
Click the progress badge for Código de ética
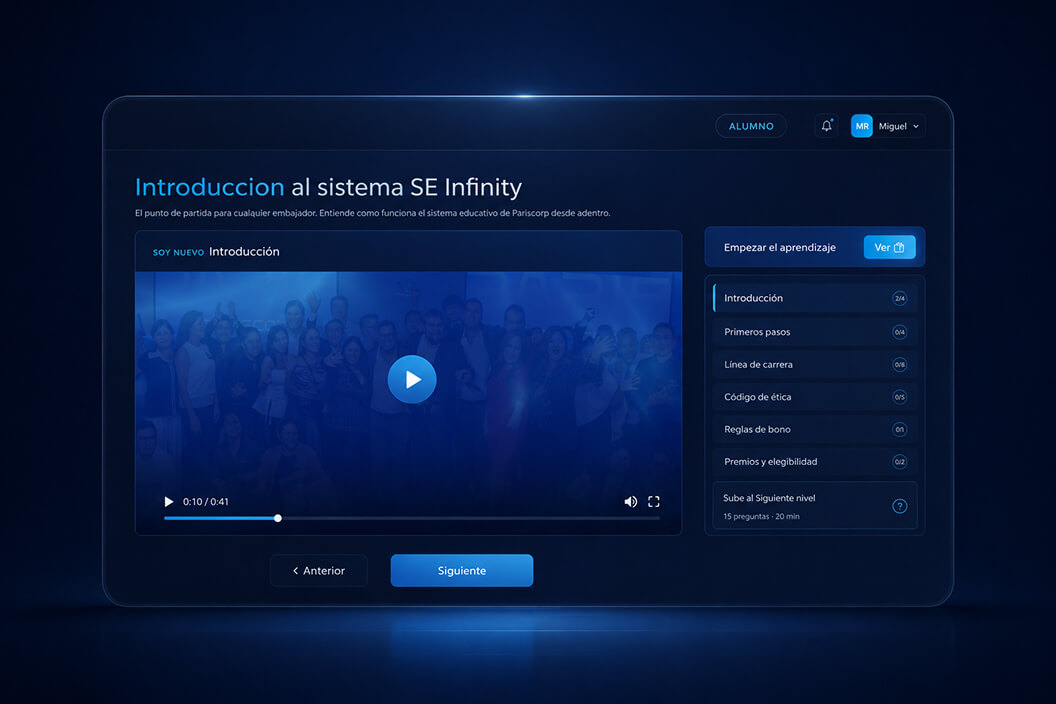[x=900, y=397]
